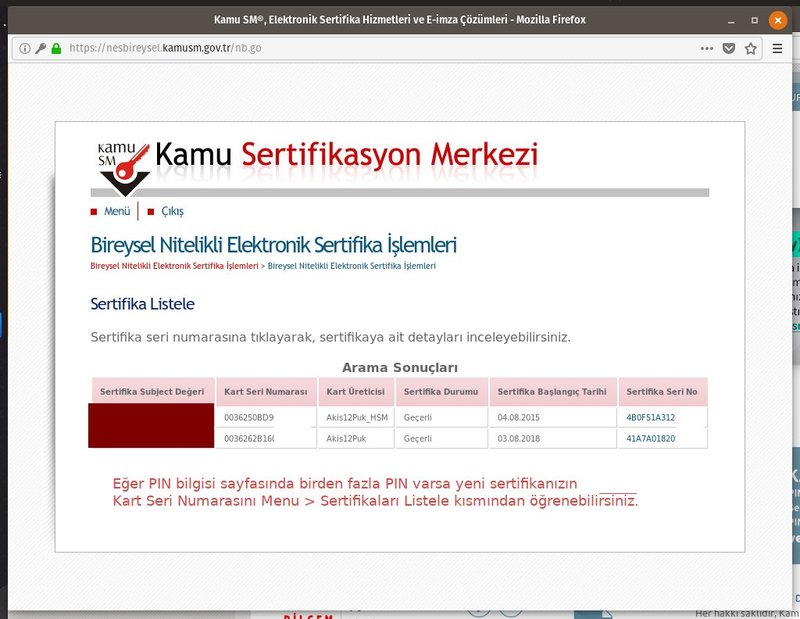Click first breadcrumb Bireysel Nitelikli Elektronik Sertifika link

tap(174, 266)
